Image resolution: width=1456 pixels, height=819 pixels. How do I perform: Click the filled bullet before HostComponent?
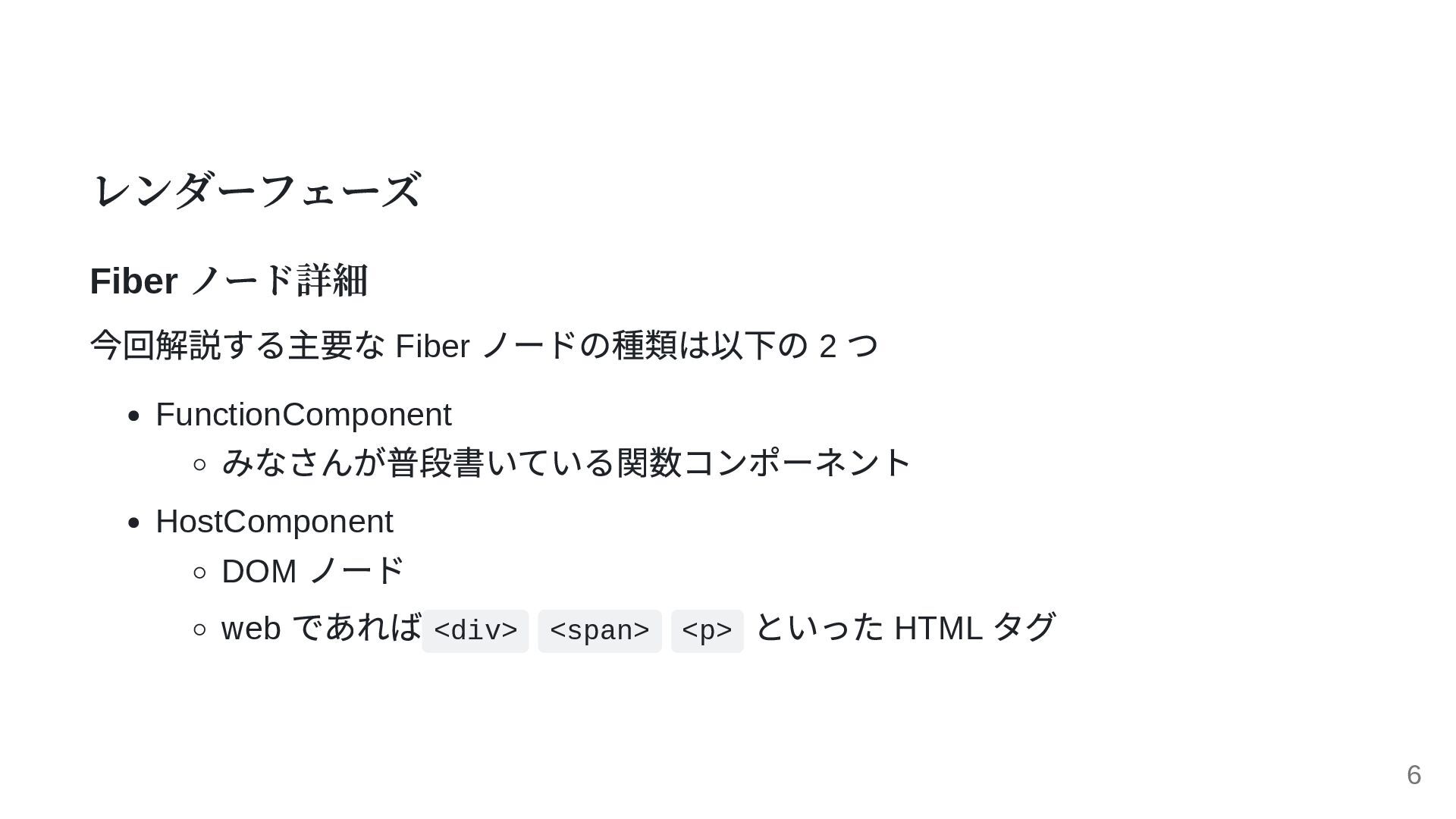tap(134, 523)
